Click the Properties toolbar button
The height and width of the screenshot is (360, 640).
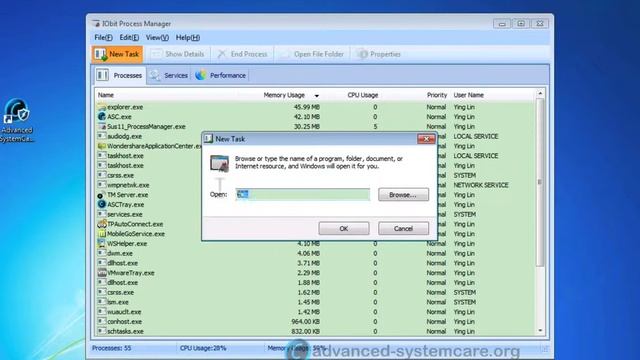pos(378,54)
